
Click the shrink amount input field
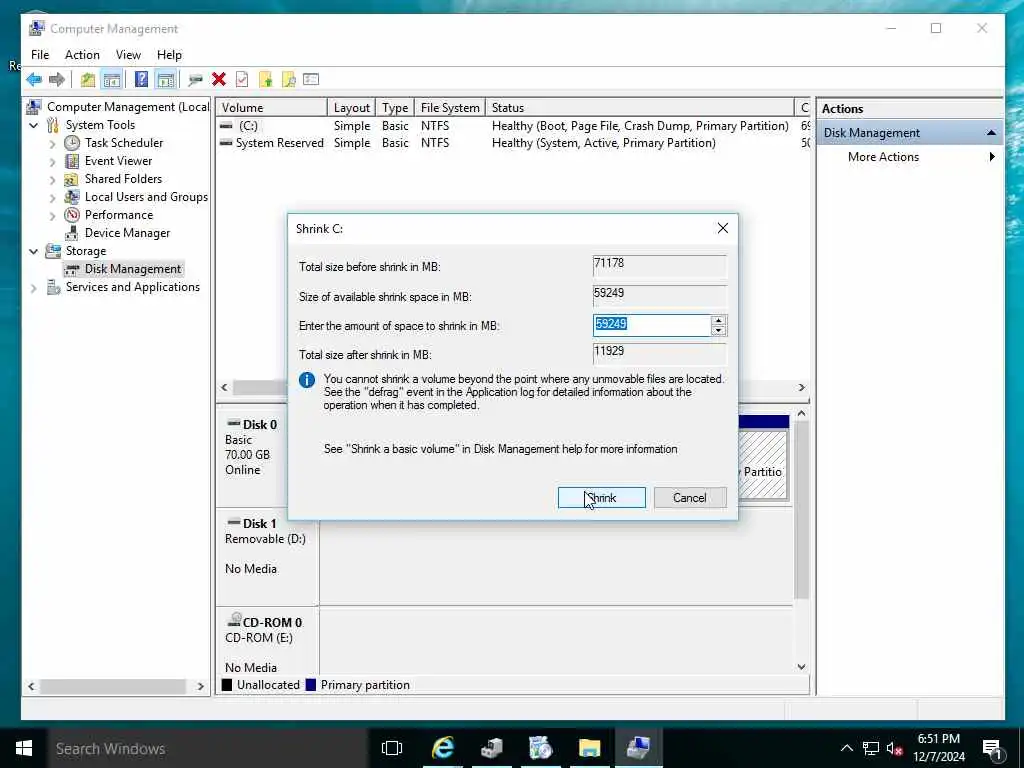(x=652, y=325)
